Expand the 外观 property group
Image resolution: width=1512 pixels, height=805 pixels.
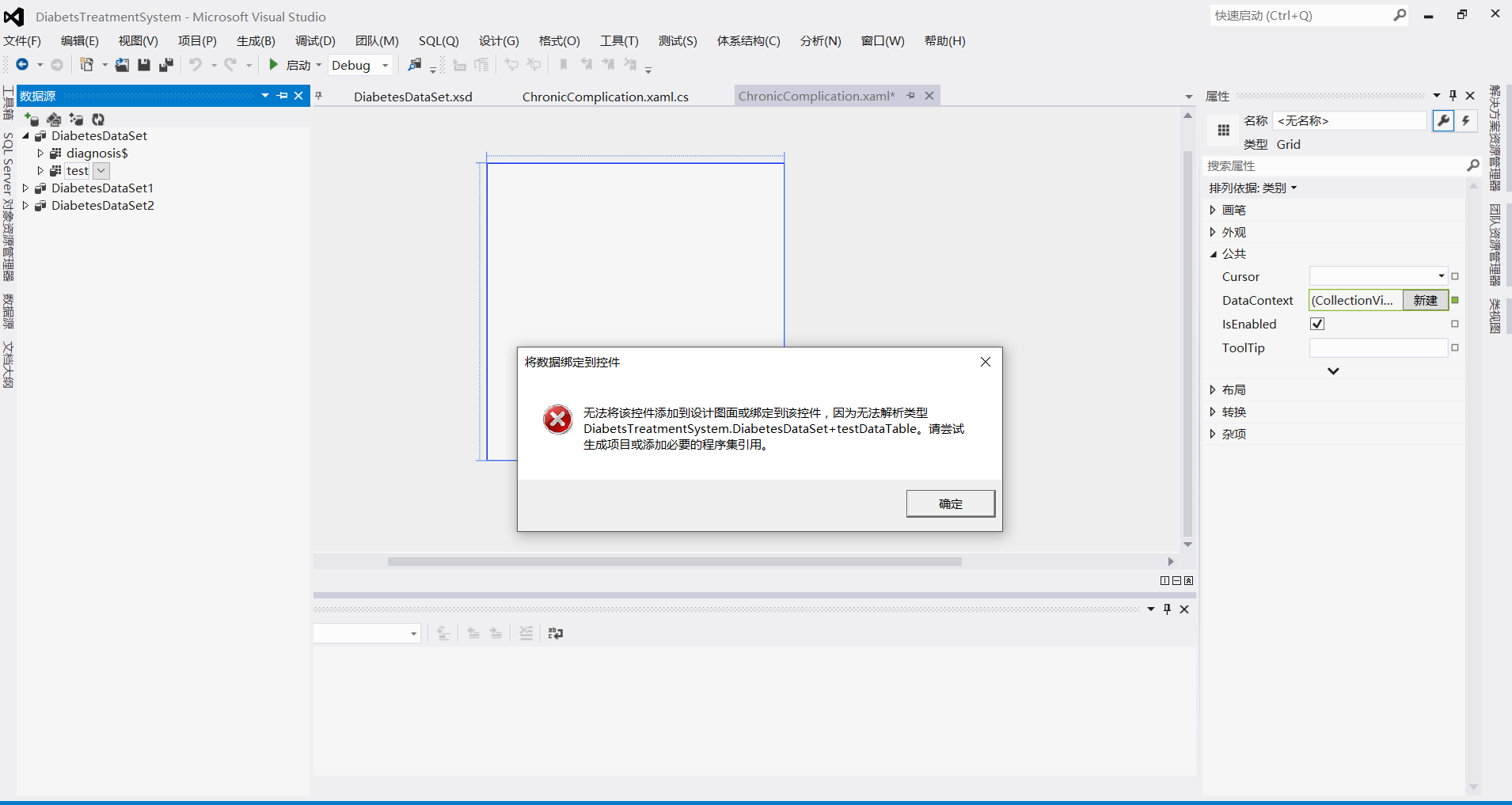coord(1213,232)
